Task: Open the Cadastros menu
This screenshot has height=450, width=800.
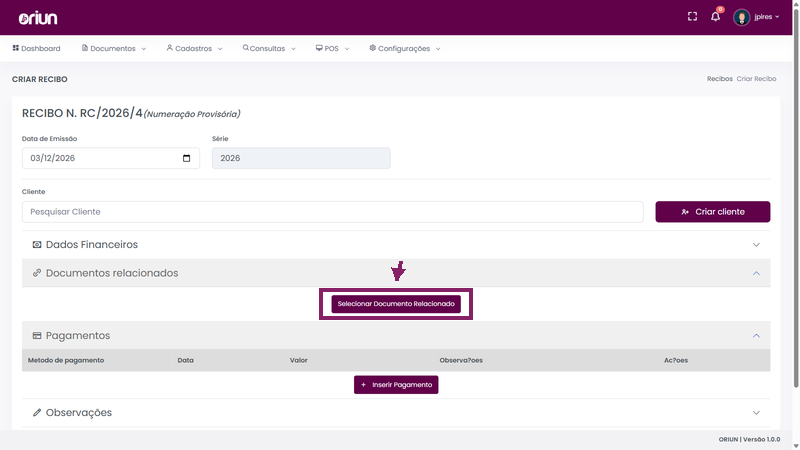Action: [x=194, y=48]
